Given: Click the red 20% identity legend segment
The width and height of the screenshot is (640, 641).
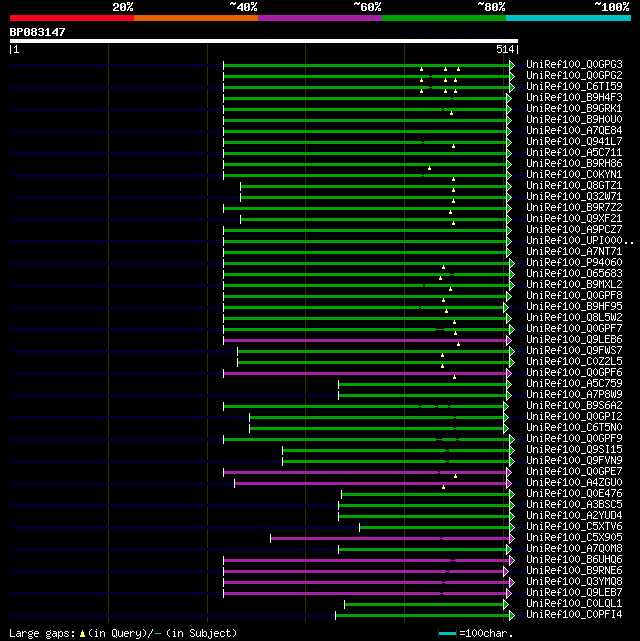Looking at the screenshot, I should point(72,18).
